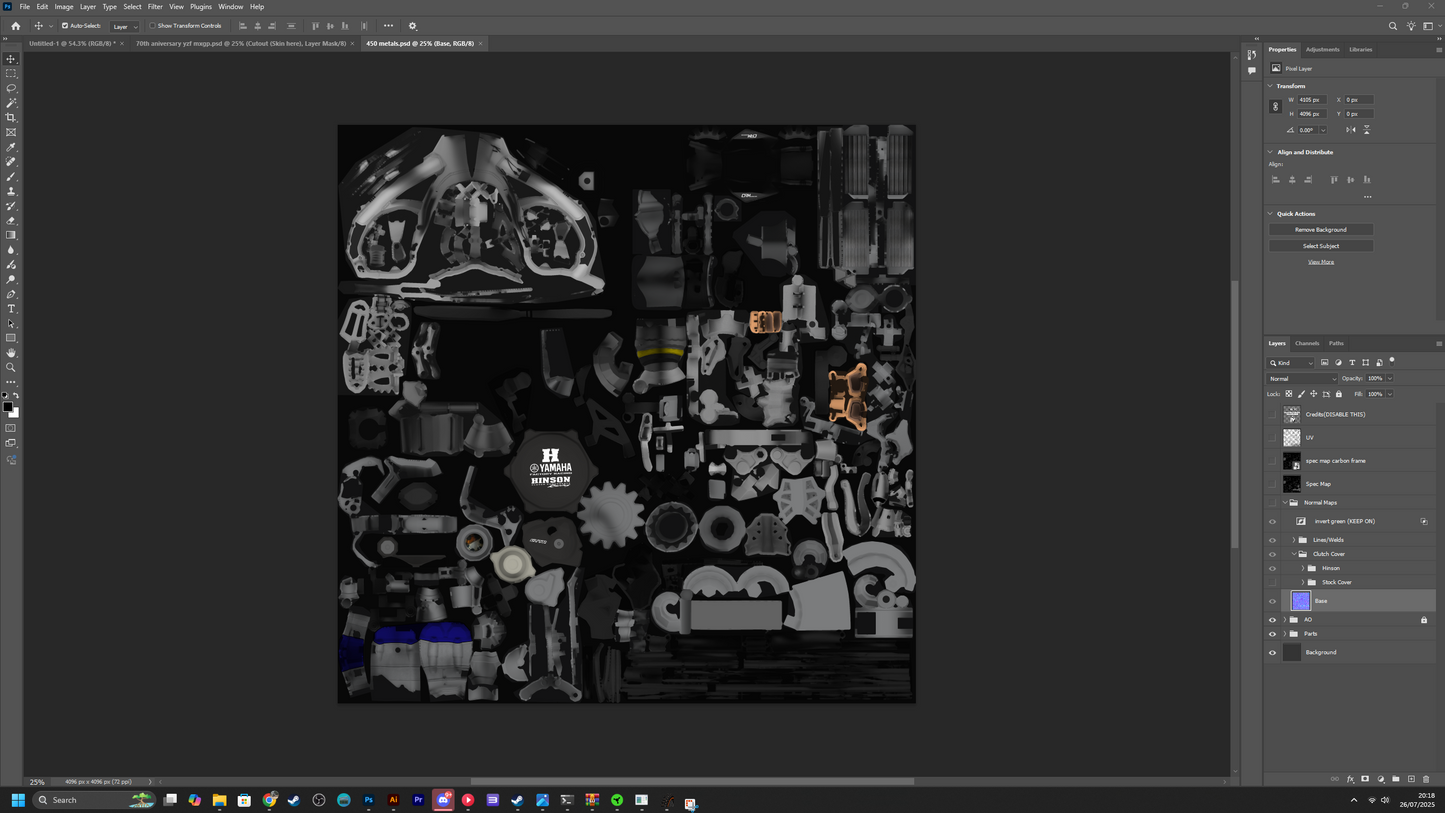Select the Hand tool
The image size is (1445, 813).
[11, 353]
